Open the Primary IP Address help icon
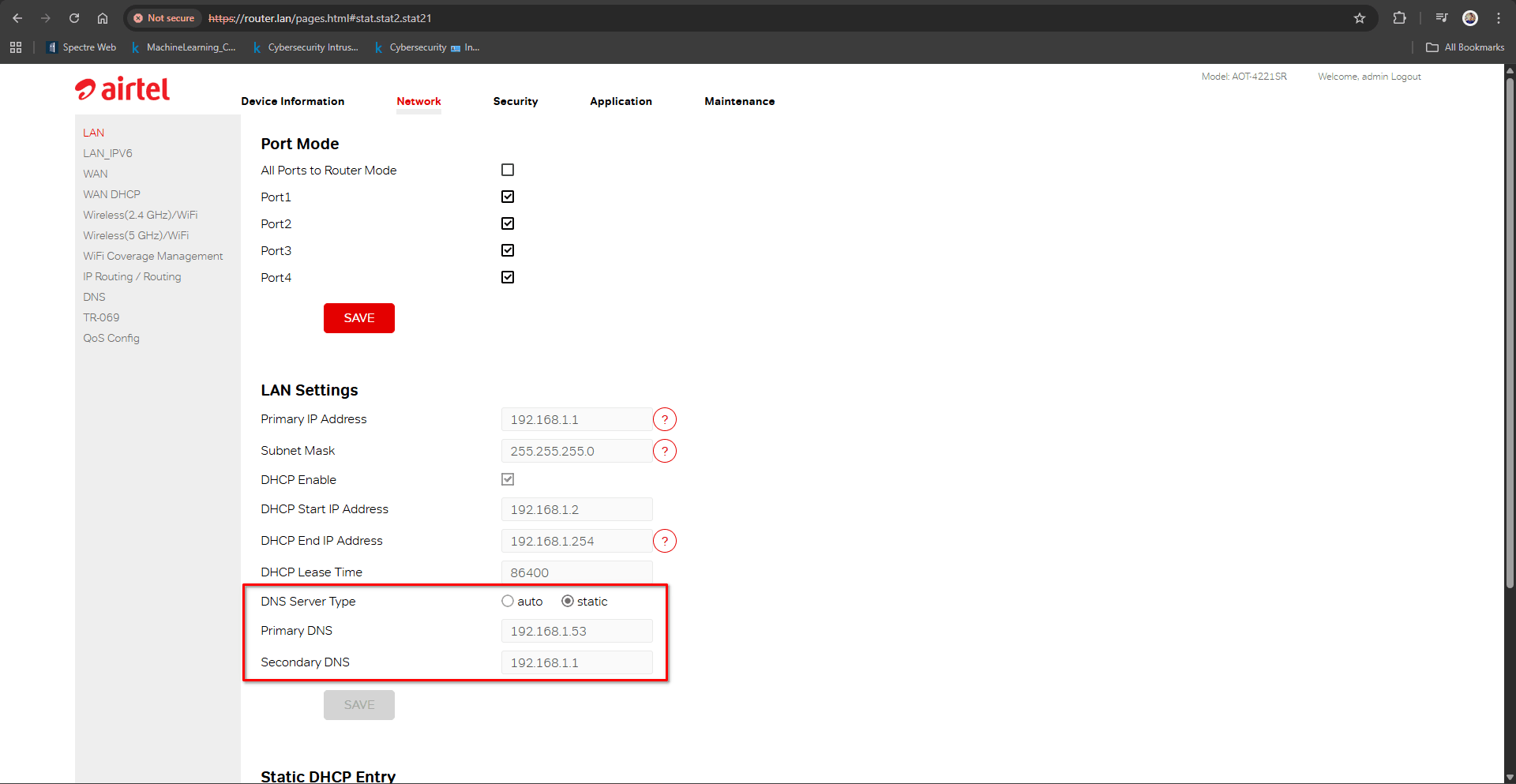The width and height of the screenshot is (1516, 784). 665,419
